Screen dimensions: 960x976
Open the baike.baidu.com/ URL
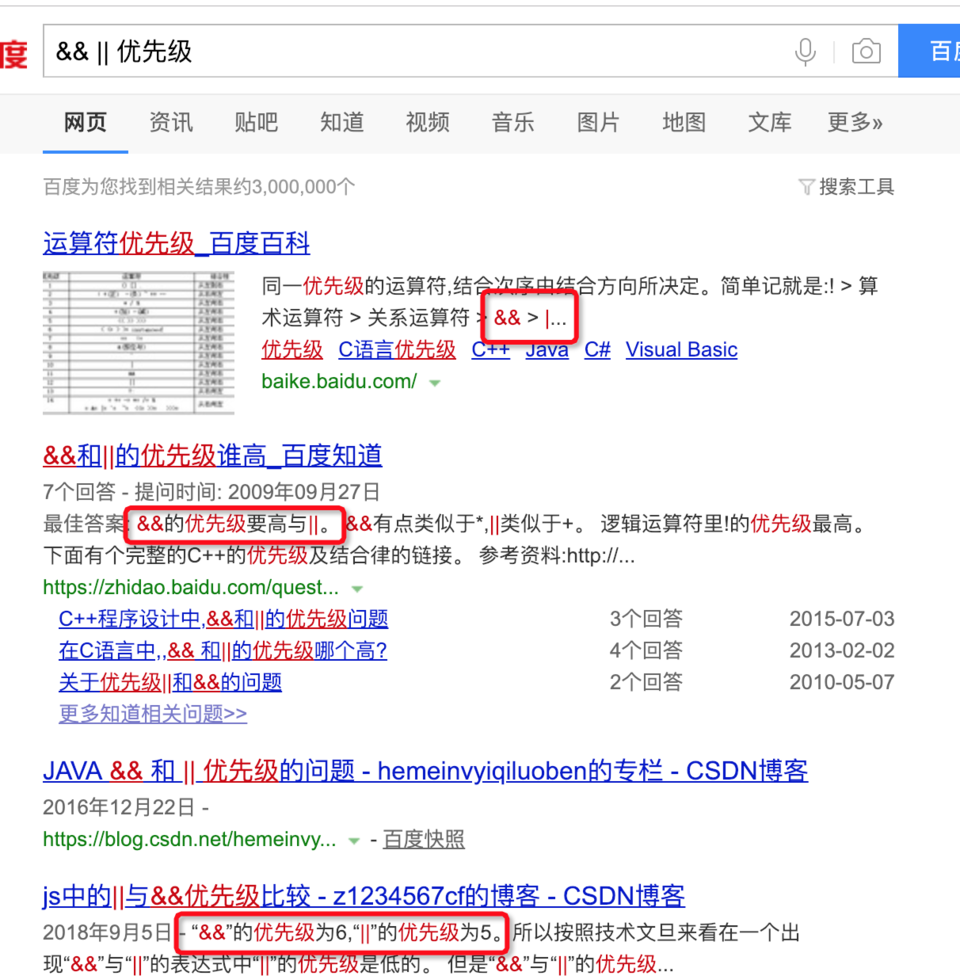pyautogui.click(x=339, y=382)
